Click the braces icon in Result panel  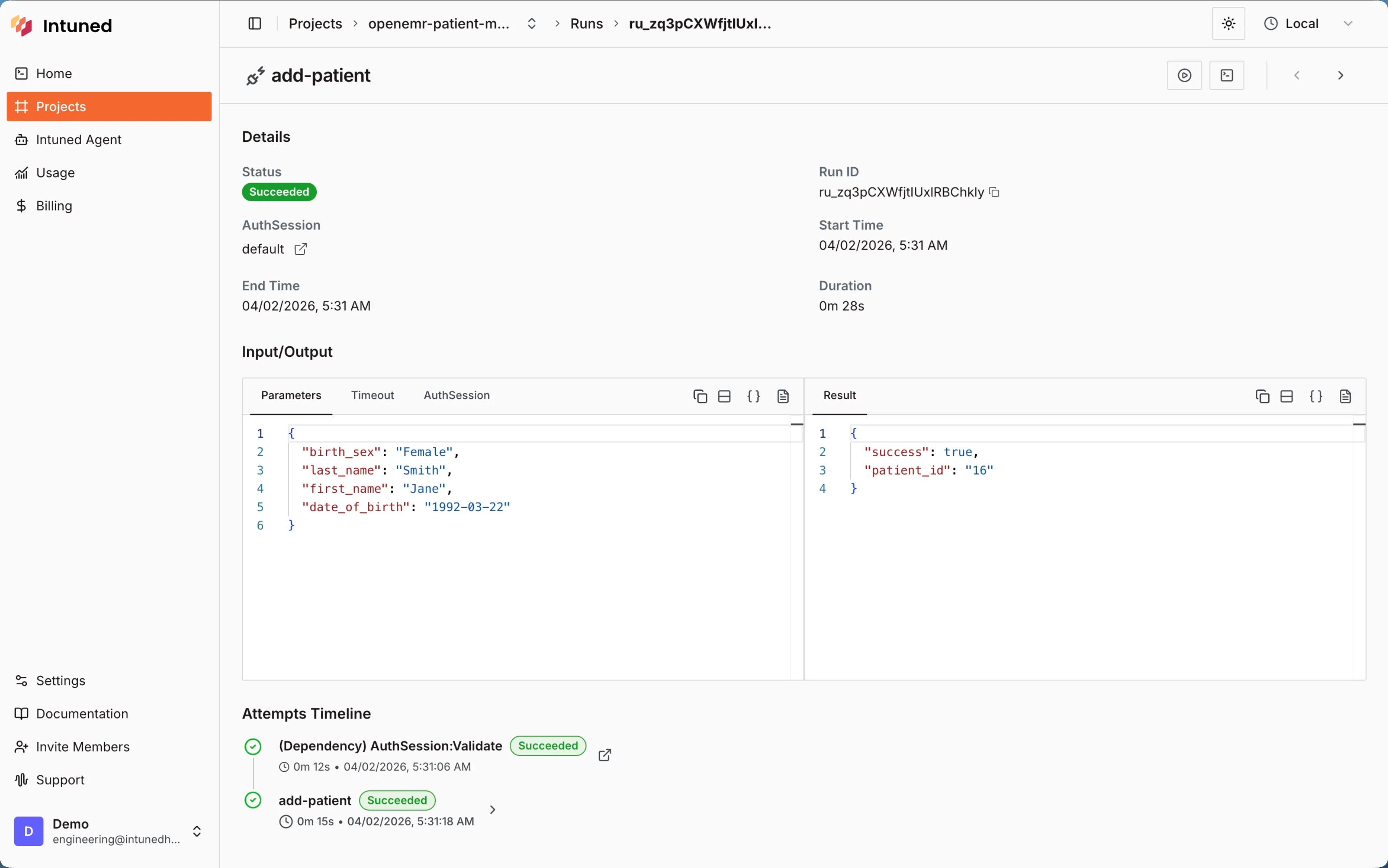click(1317, 396)
